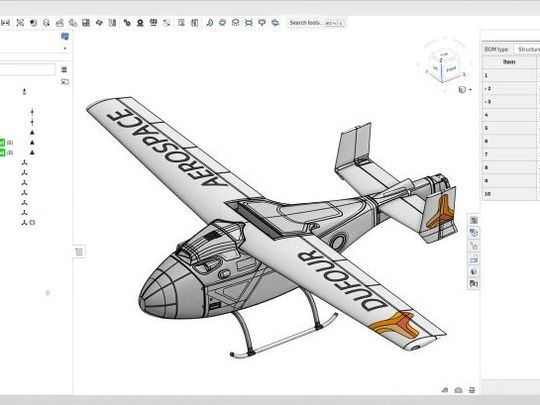Click the folder-like icon below the list view icon
This screenshot has width=540, height=405.
tap(64, 82)
